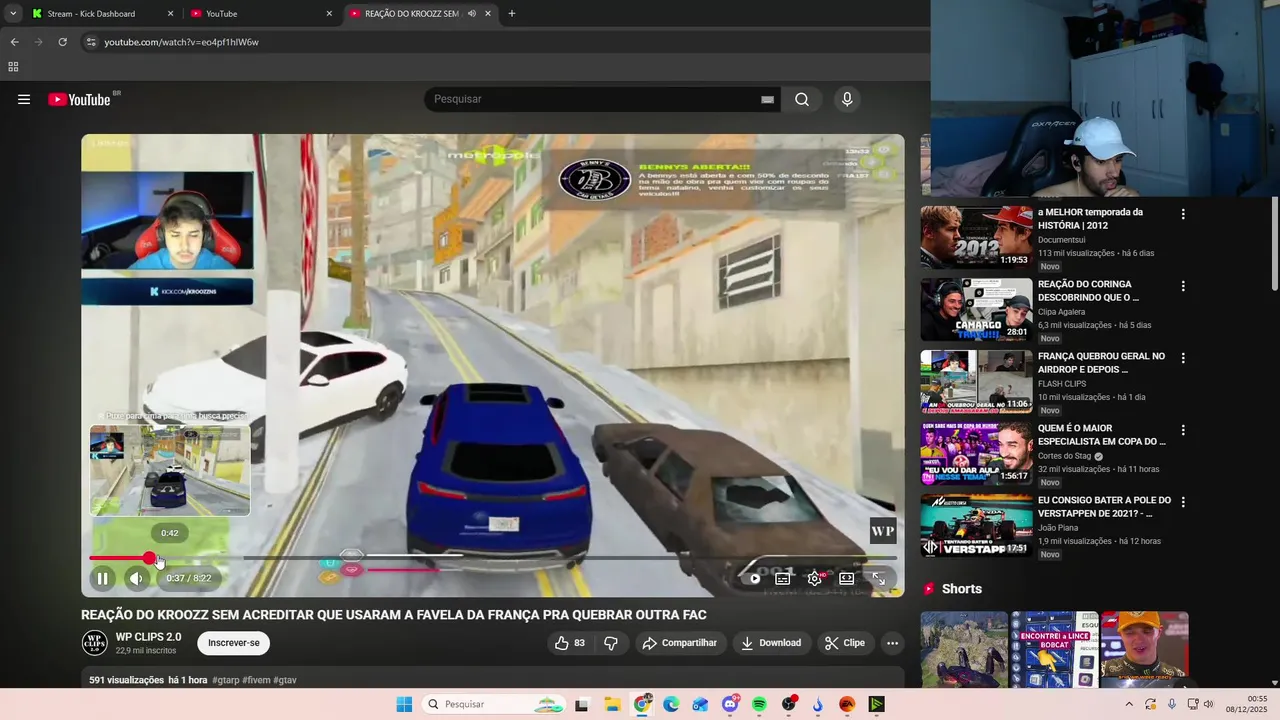Open 'a MELHOR temporada da HISTÓRIA' thumbnail
Viewport: 1280px width, 720px height.
[976, 237]
